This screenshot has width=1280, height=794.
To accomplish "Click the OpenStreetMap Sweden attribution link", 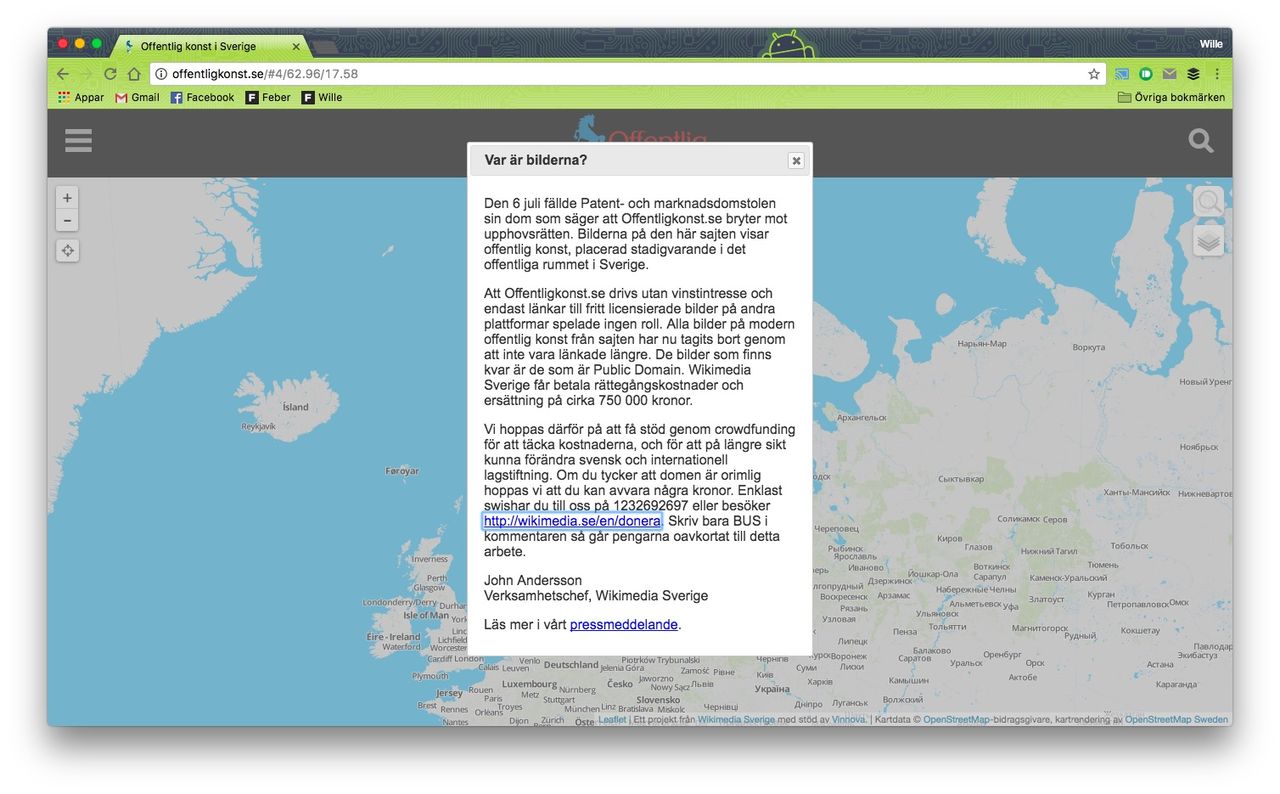I will point(1177,720).
